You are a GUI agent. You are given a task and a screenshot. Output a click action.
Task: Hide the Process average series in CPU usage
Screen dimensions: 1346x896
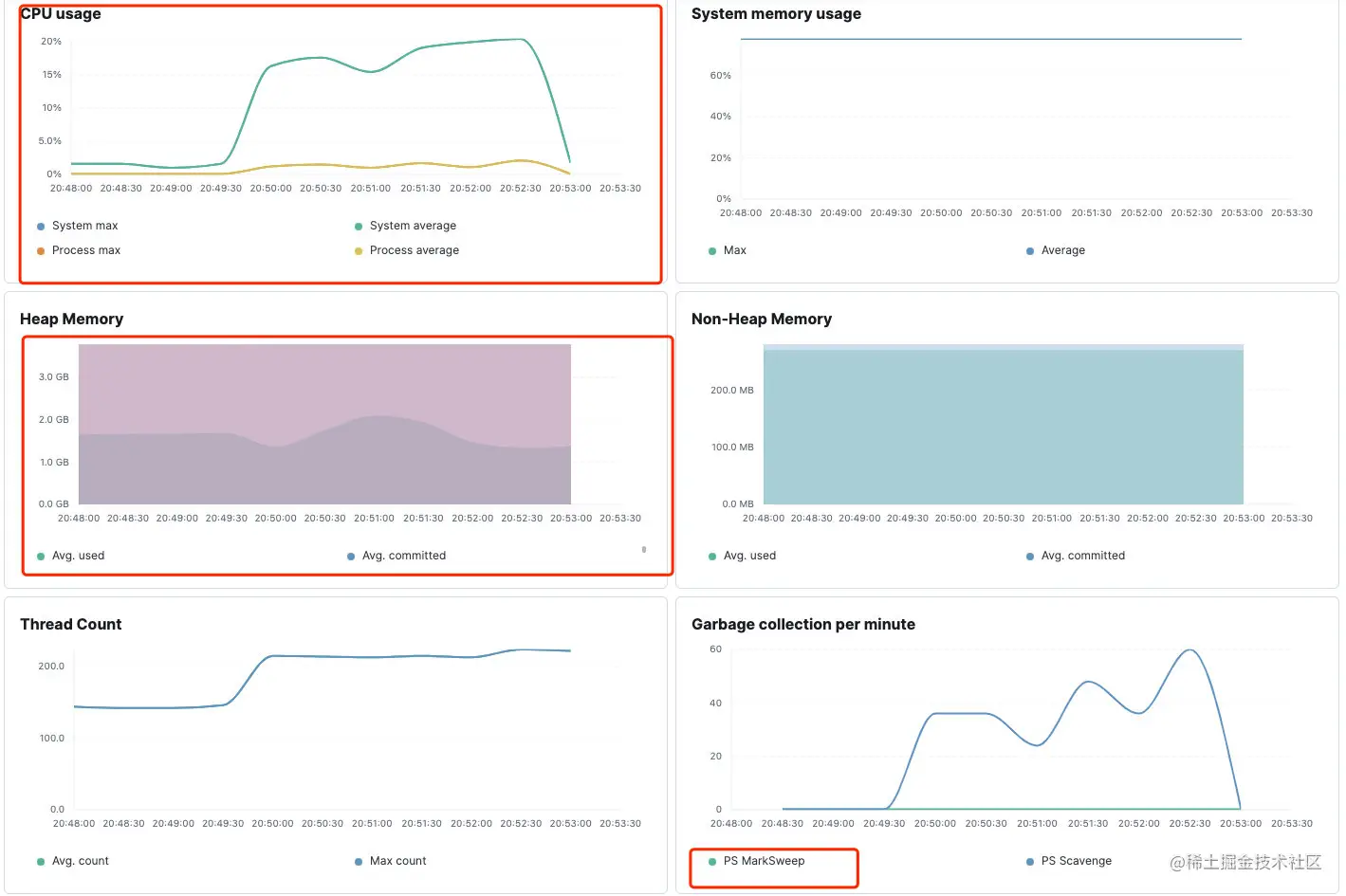[407, 250]
